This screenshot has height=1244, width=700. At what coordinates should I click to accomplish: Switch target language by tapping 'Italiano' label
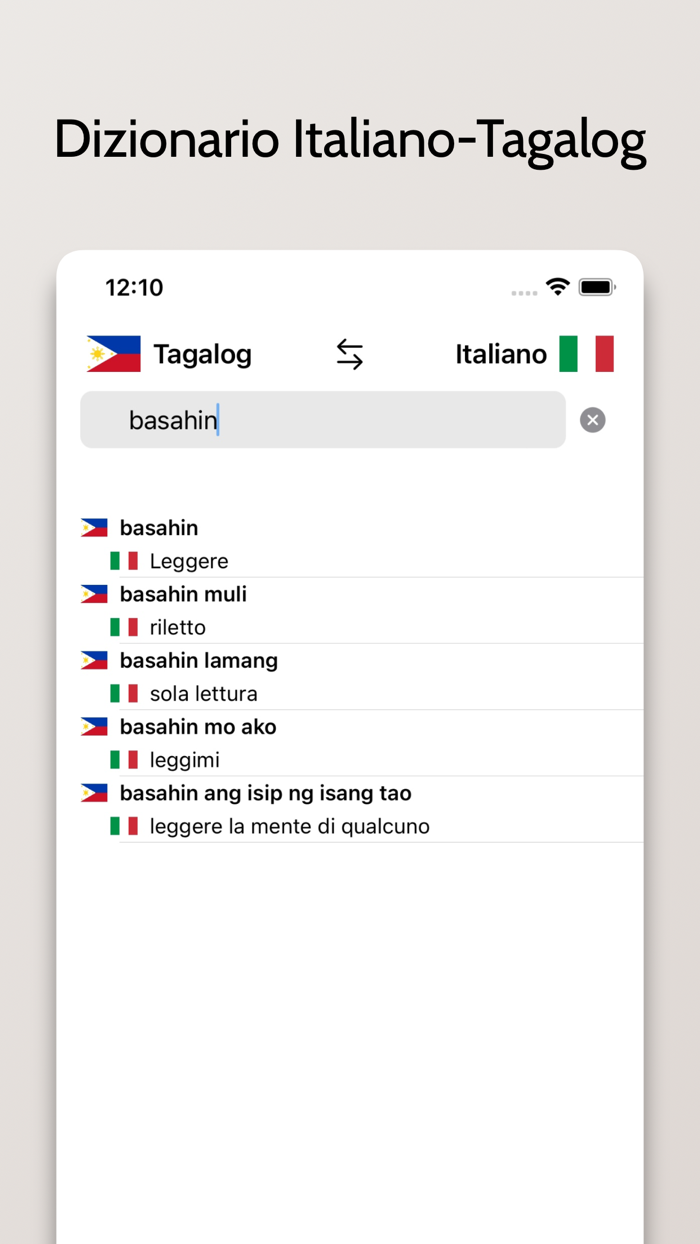click(x=500, y=353)
